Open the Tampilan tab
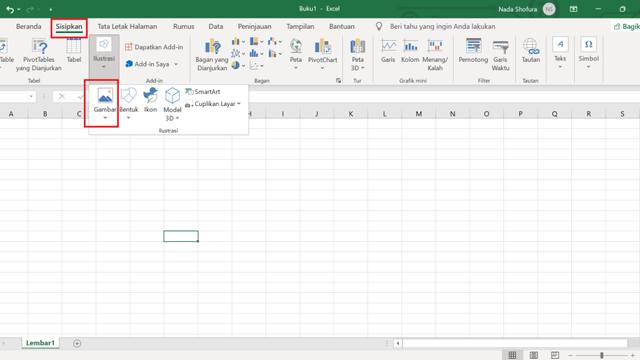Image resolution: width=640 pixels, height=360 pixels. [x=300, y=27]
